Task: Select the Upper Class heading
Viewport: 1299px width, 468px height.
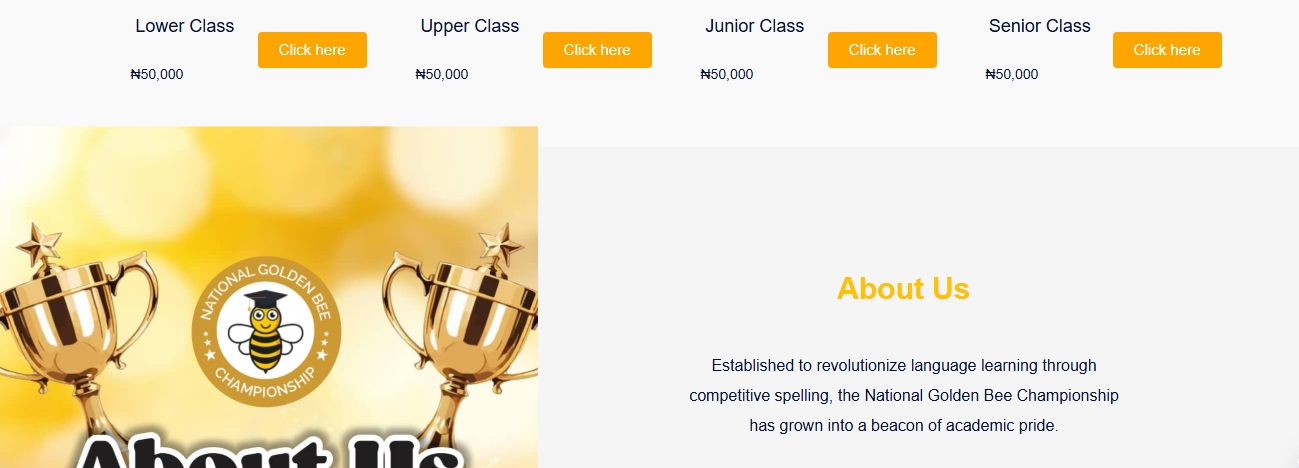Action: point(470,26)
